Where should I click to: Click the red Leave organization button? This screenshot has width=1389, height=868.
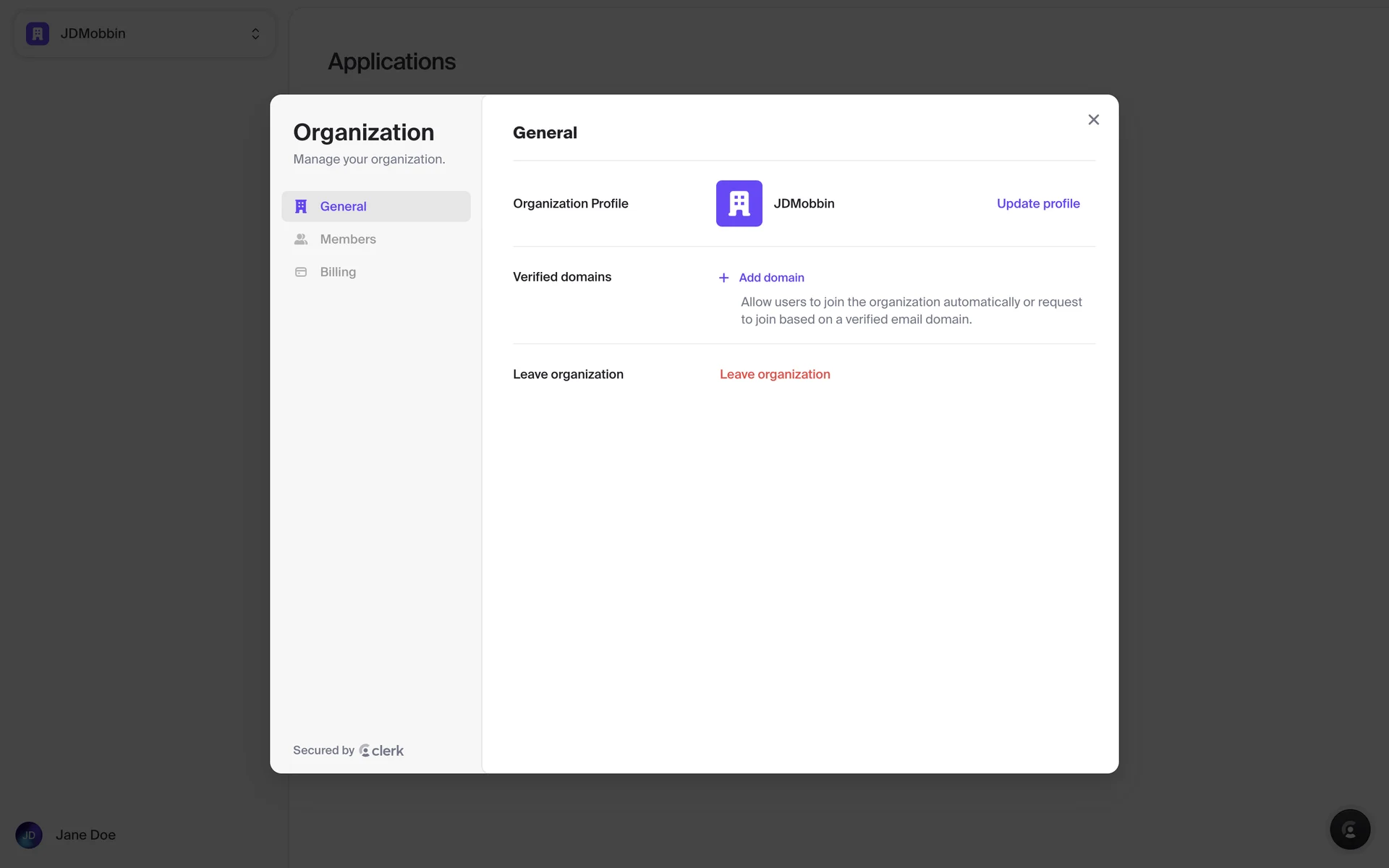coord(774,374)
